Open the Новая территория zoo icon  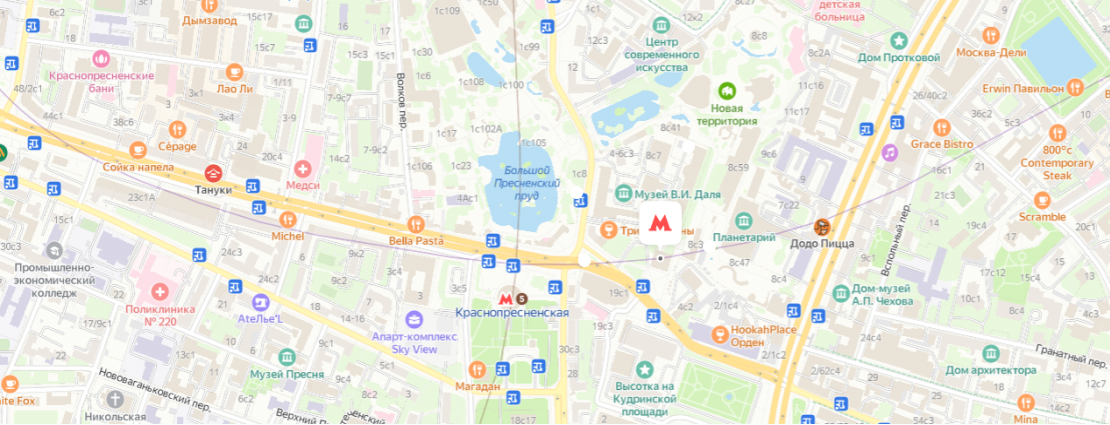[x=727, y=91]
